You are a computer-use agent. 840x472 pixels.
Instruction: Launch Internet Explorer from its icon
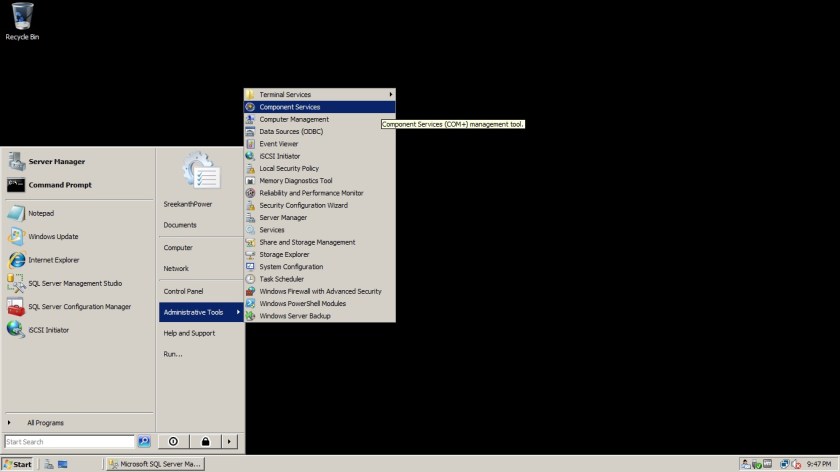pyautogui.click(x=16, y=260)
